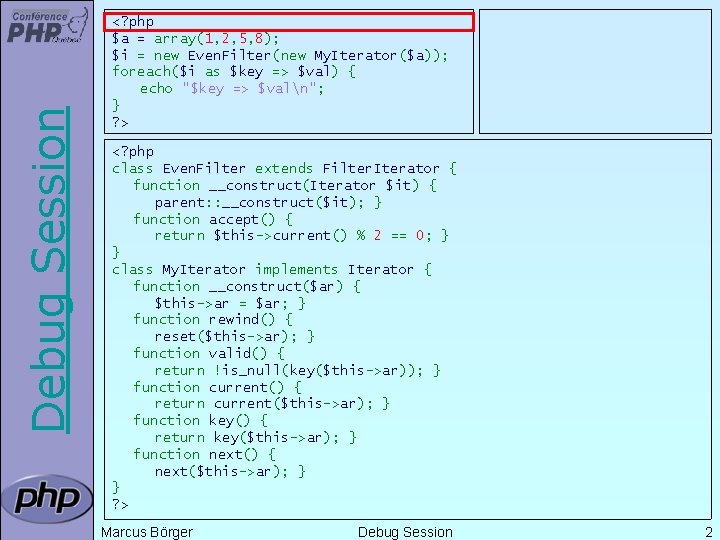Click the Marcus Börger footer name
The width and height of the screenshot is (720, 540).
147,532
